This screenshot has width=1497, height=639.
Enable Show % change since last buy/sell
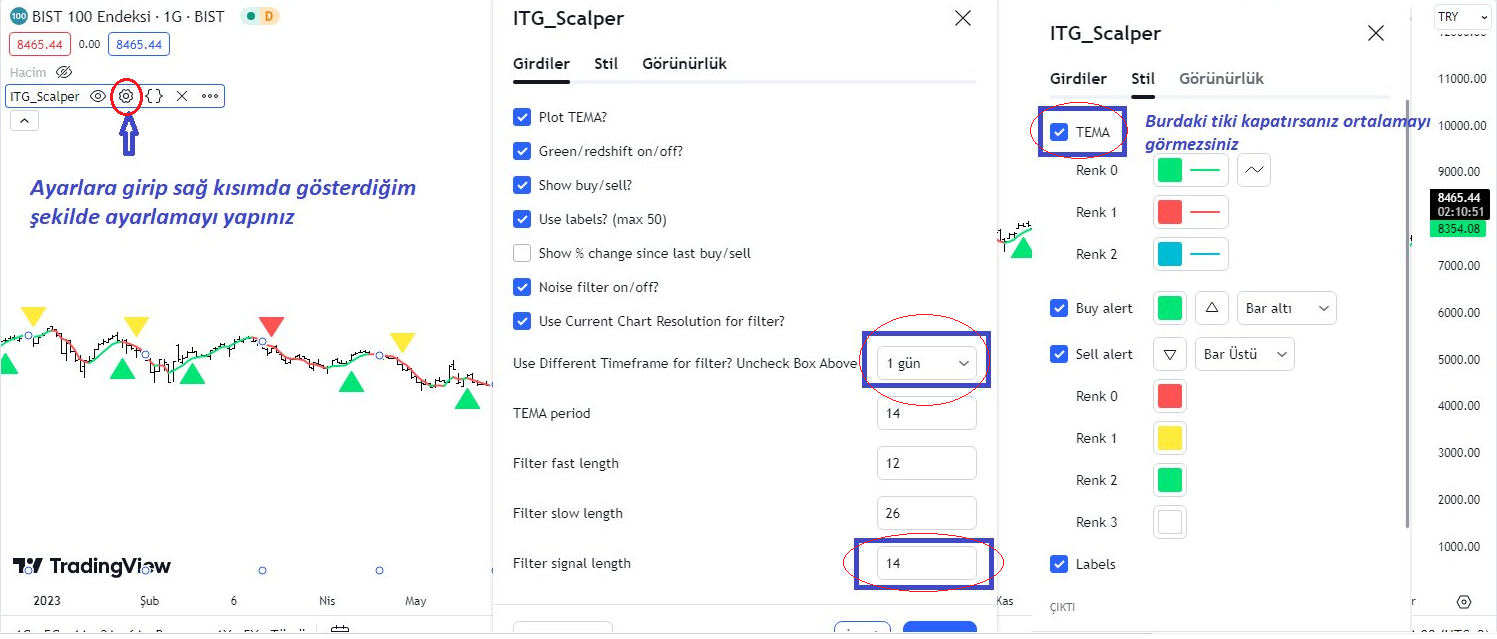tap(522, 253)
